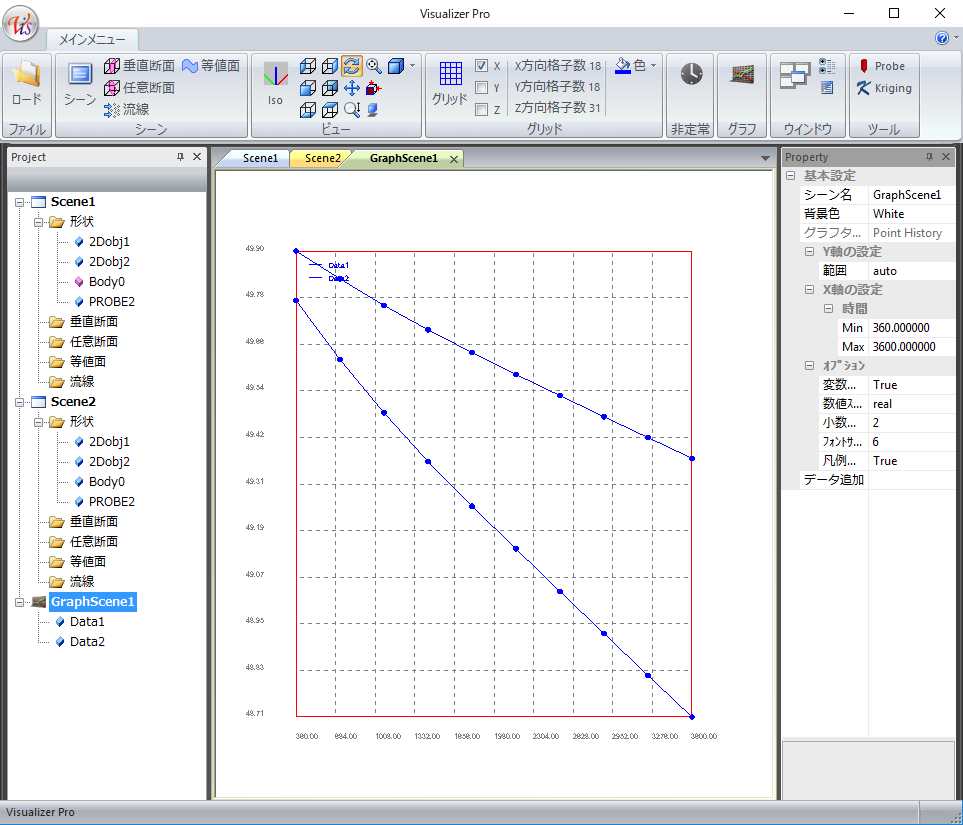Select the Kriging tool

click(x=884, y=88)
